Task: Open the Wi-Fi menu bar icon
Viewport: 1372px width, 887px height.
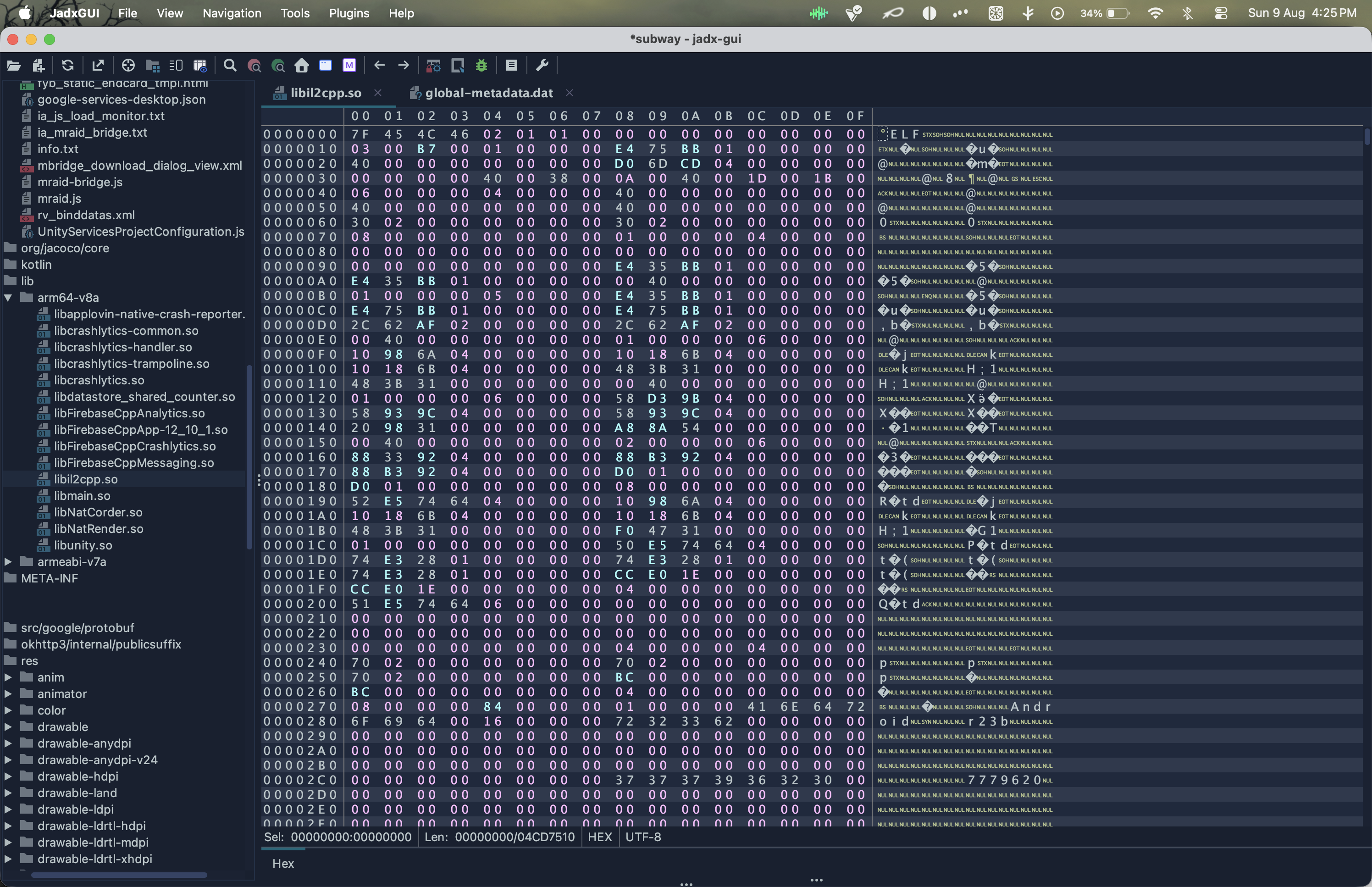Action: tap(1155, 13)
